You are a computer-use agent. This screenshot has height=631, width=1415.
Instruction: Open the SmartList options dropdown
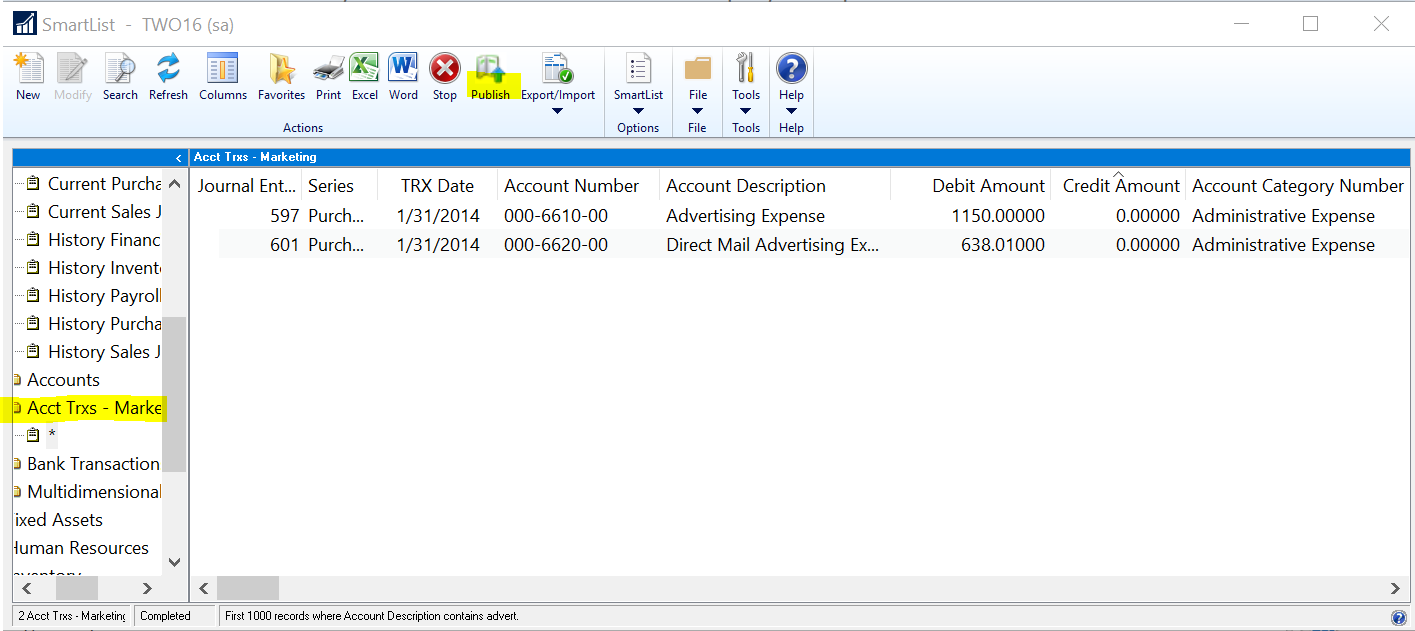(638, 111)
